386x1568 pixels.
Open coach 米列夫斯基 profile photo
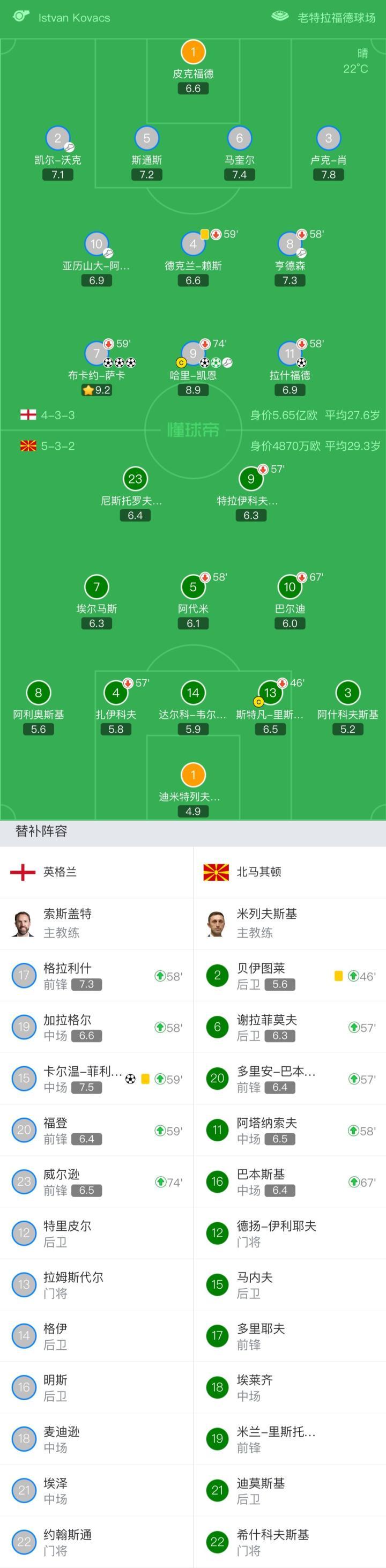(216, 924)
